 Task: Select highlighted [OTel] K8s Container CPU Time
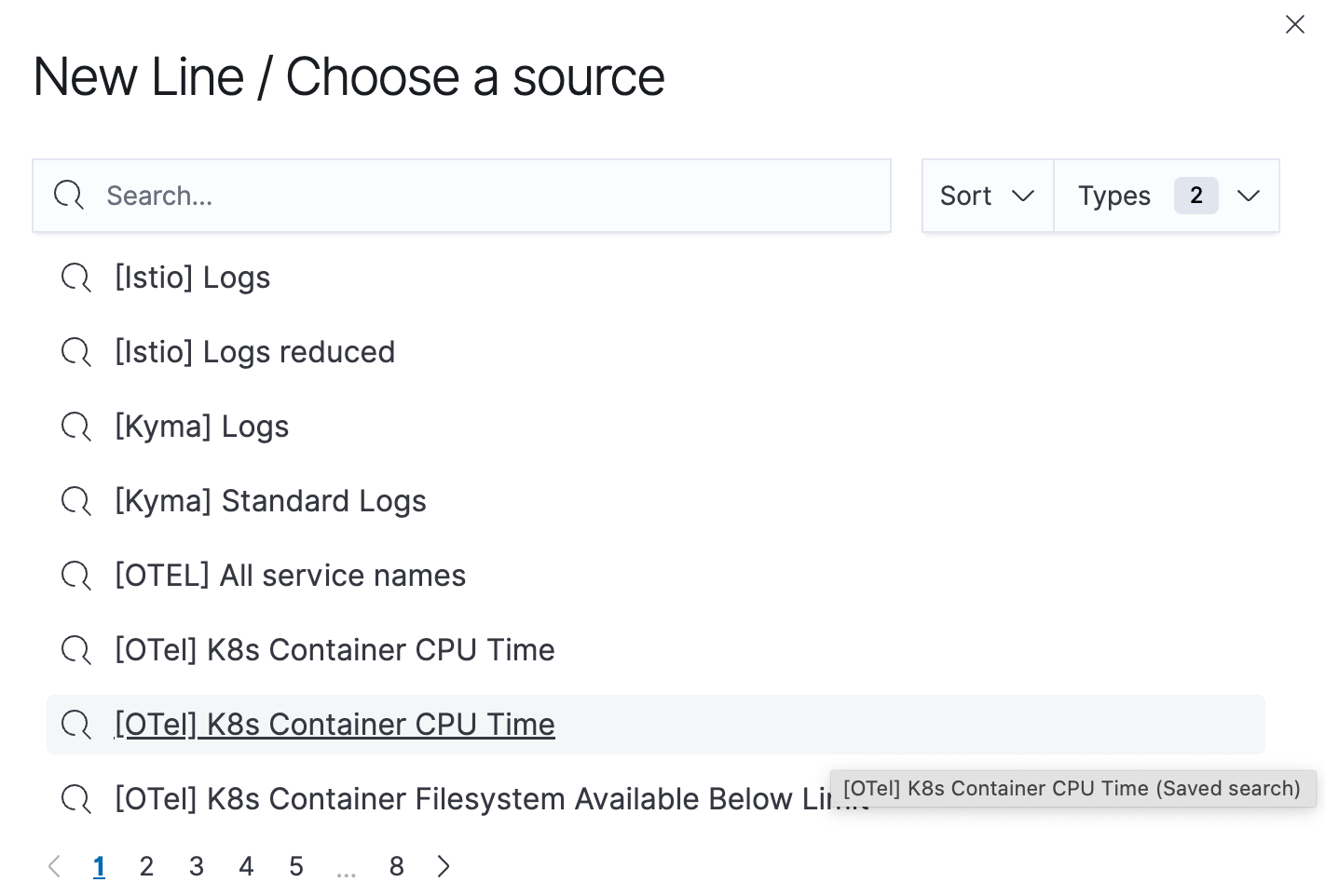point(335,725)
